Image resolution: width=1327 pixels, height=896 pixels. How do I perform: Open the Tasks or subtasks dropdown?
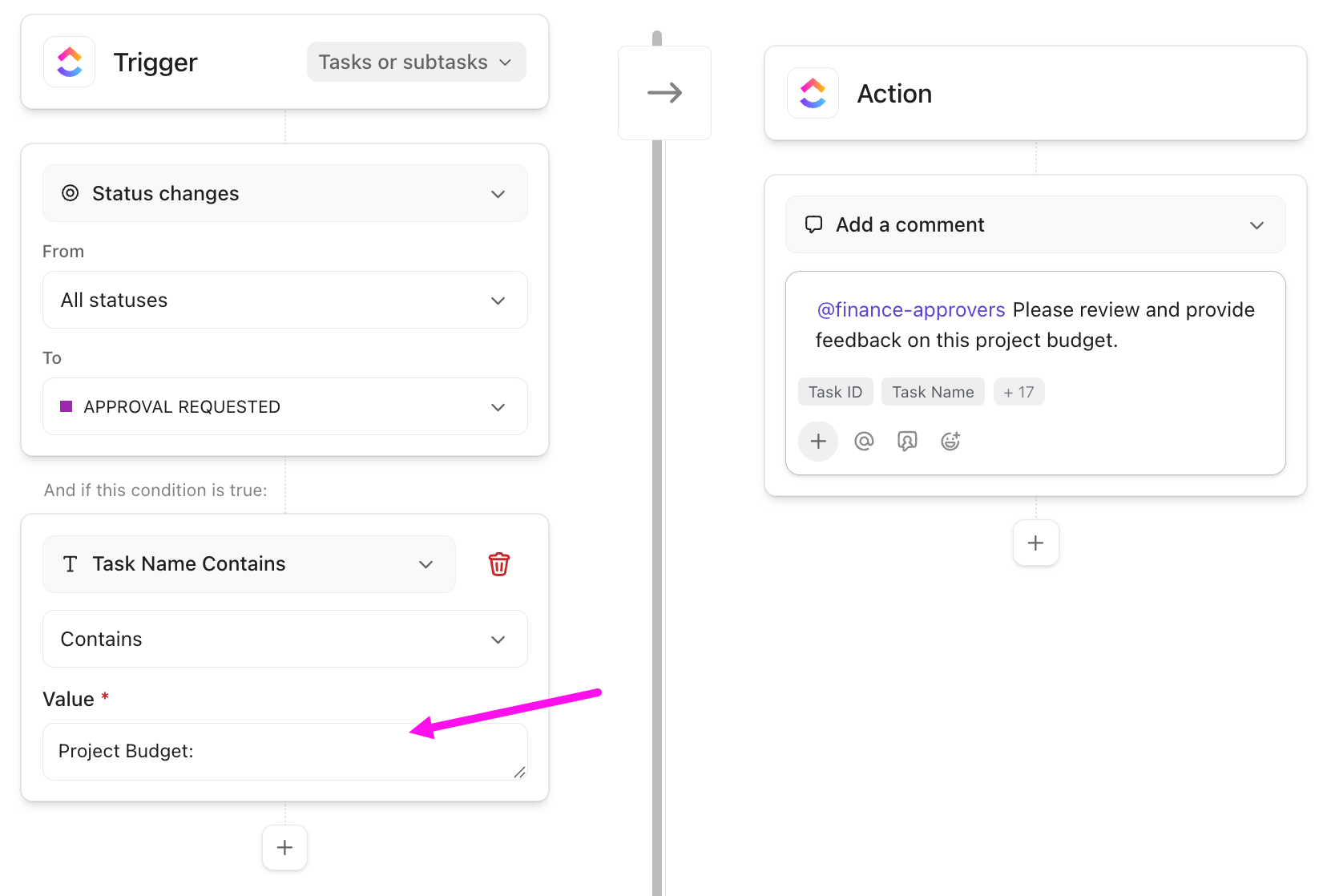click(x=416, y=62)
